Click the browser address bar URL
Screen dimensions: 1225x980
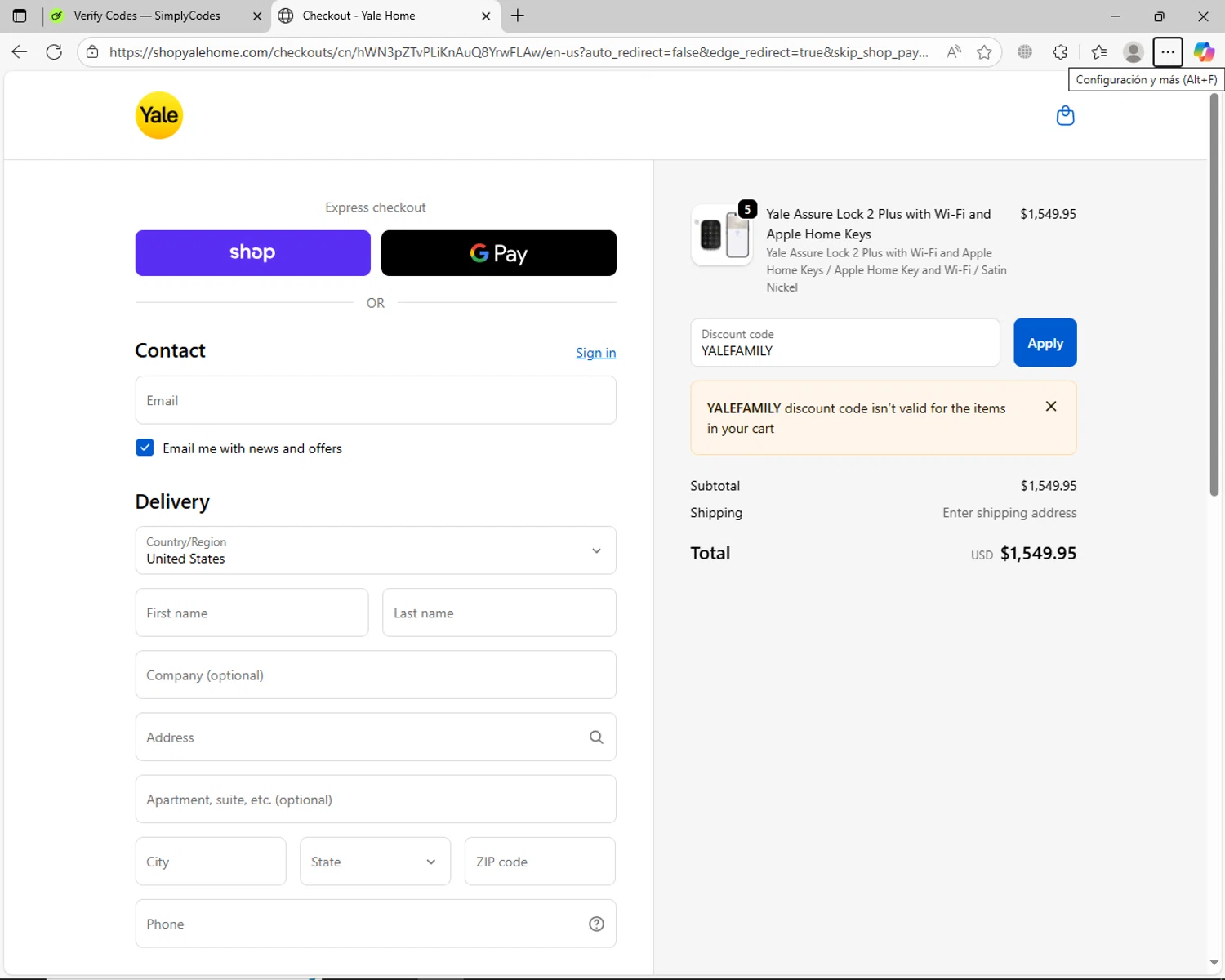point(519,52)
